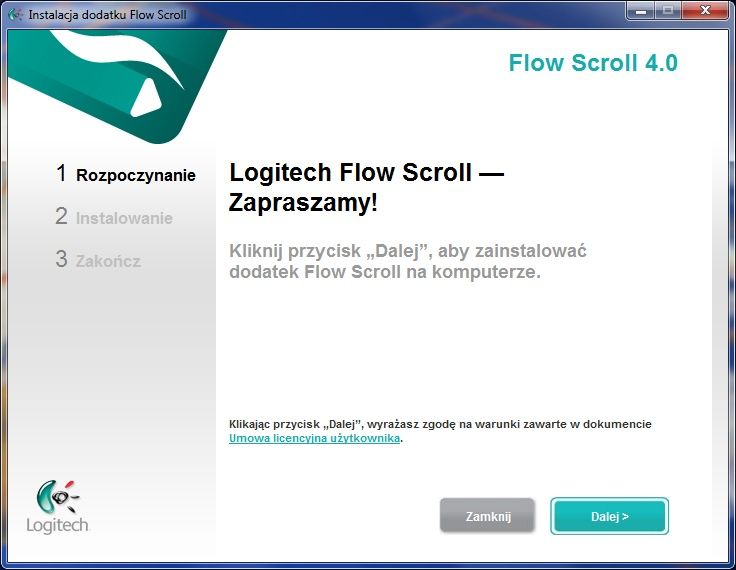Select step 3 Zakończ
The width and height of the screenshot is (736, 570).
[x=98, y=260]
